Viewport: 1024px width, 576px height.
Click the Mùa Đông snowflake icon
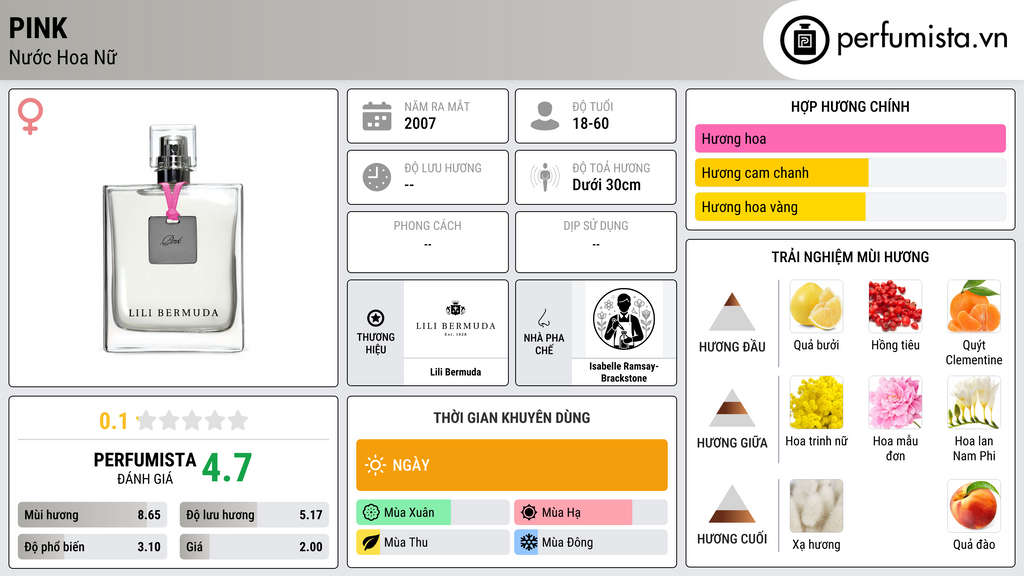pos(528,543)
